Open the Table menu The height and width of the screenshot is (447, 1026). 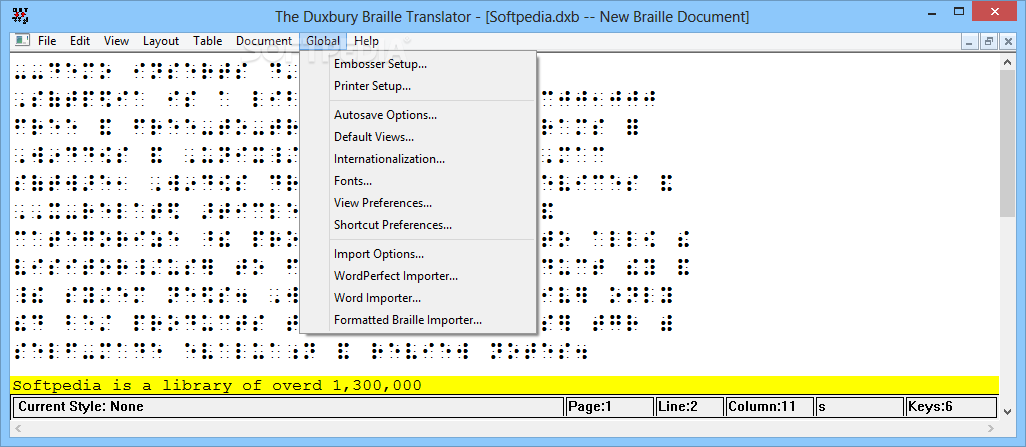point(207,41)
